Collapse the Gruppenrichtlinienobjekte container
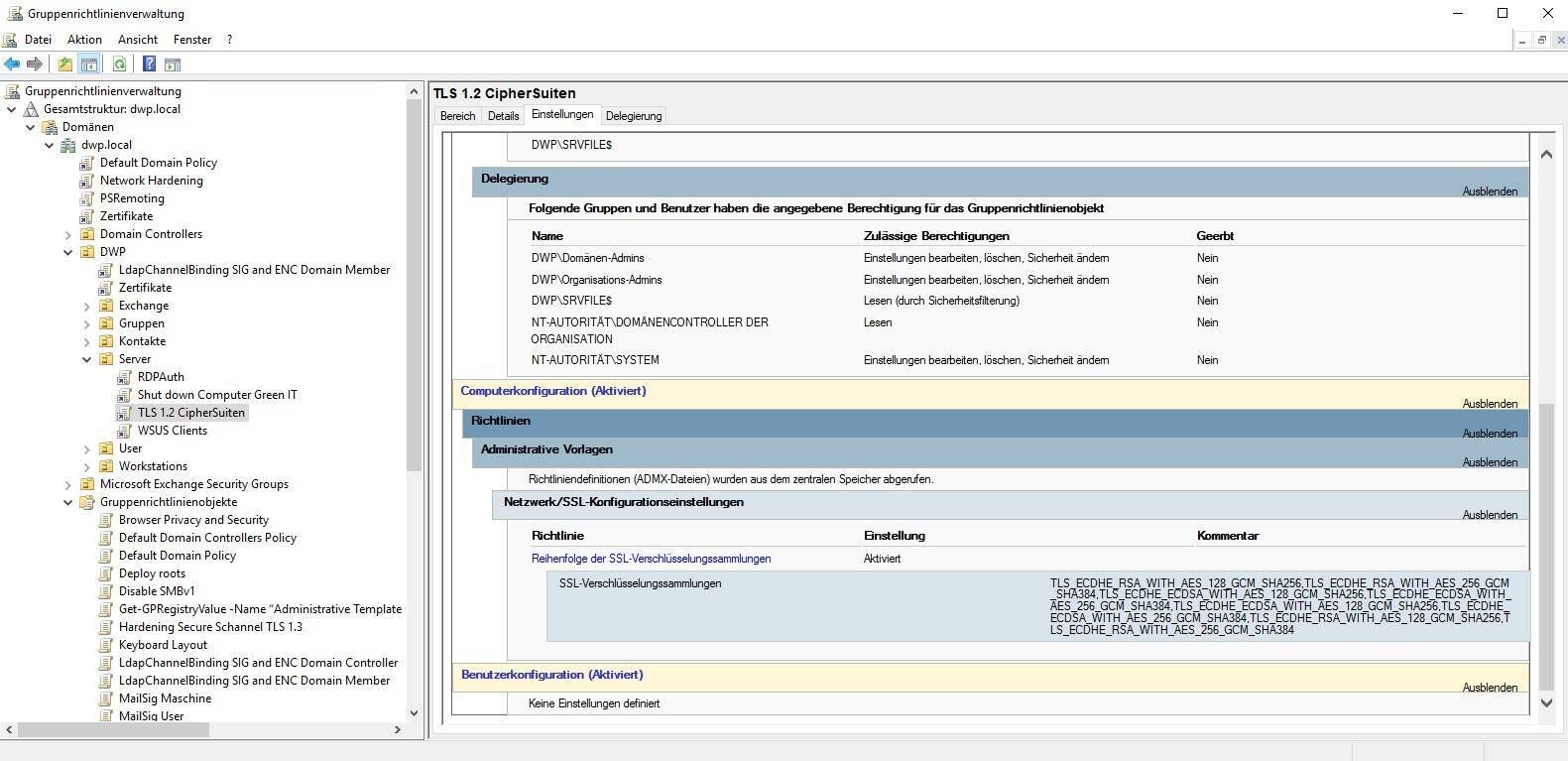 [68, 502]
